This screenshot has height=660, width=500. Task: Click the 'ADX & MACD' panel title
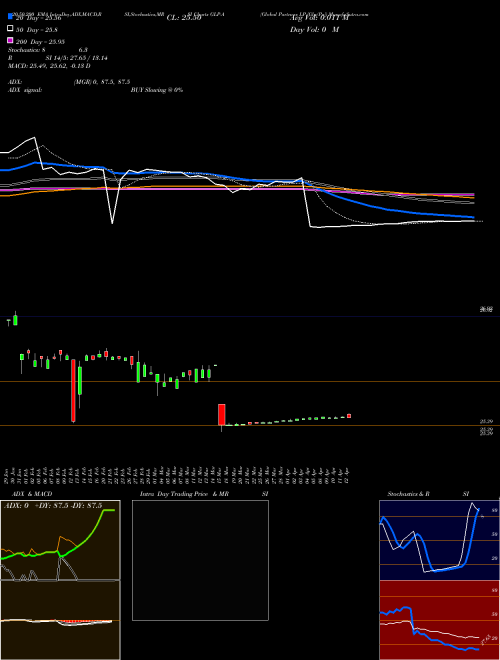tap(32, 494)
